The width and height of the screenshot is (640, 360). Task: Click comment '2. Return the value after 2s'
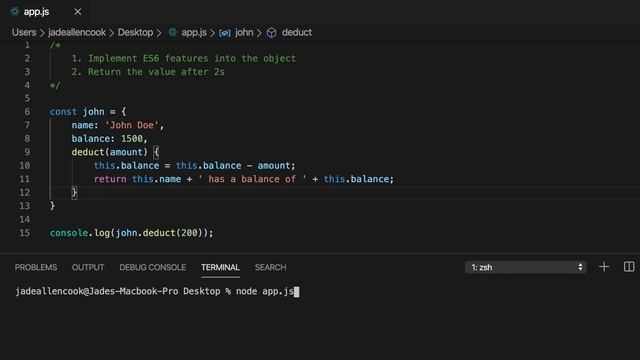(x=148, y=72)
